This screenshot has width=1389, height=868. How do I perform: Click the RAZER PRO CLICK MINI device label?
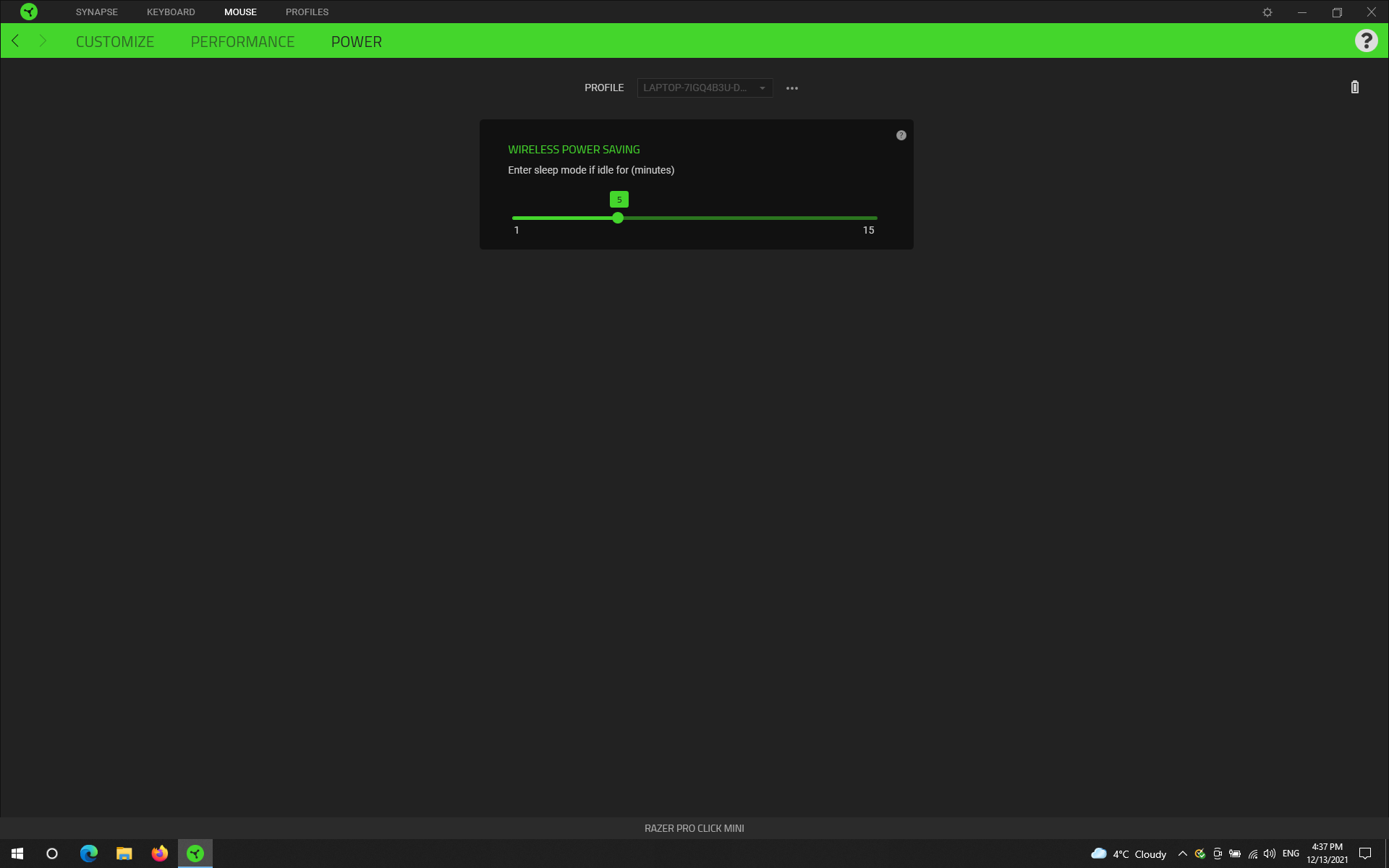point(694,828)
